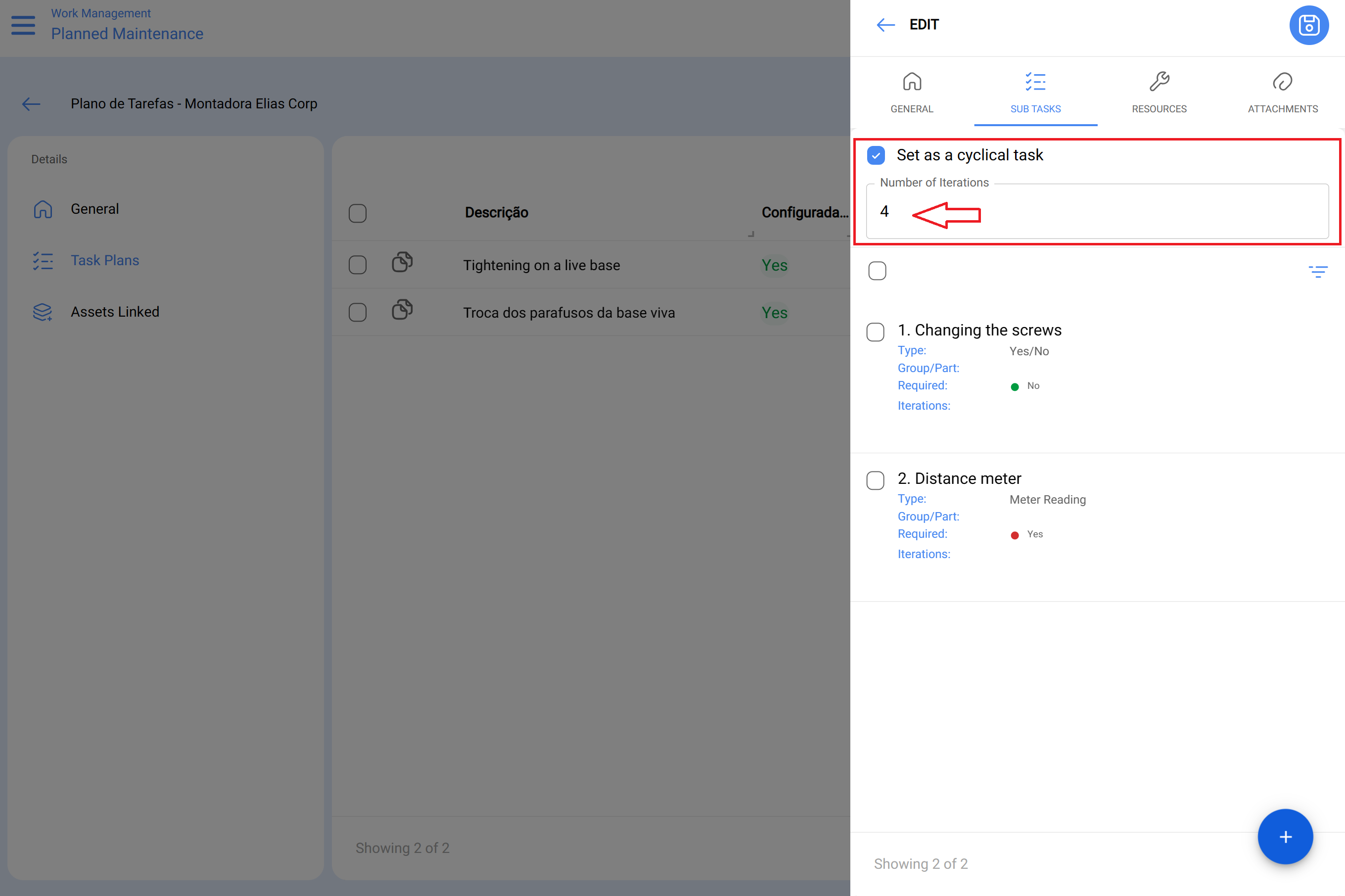Open the sub tasks filter icon
1345x896 pixels.
(x=1318, y=272)
